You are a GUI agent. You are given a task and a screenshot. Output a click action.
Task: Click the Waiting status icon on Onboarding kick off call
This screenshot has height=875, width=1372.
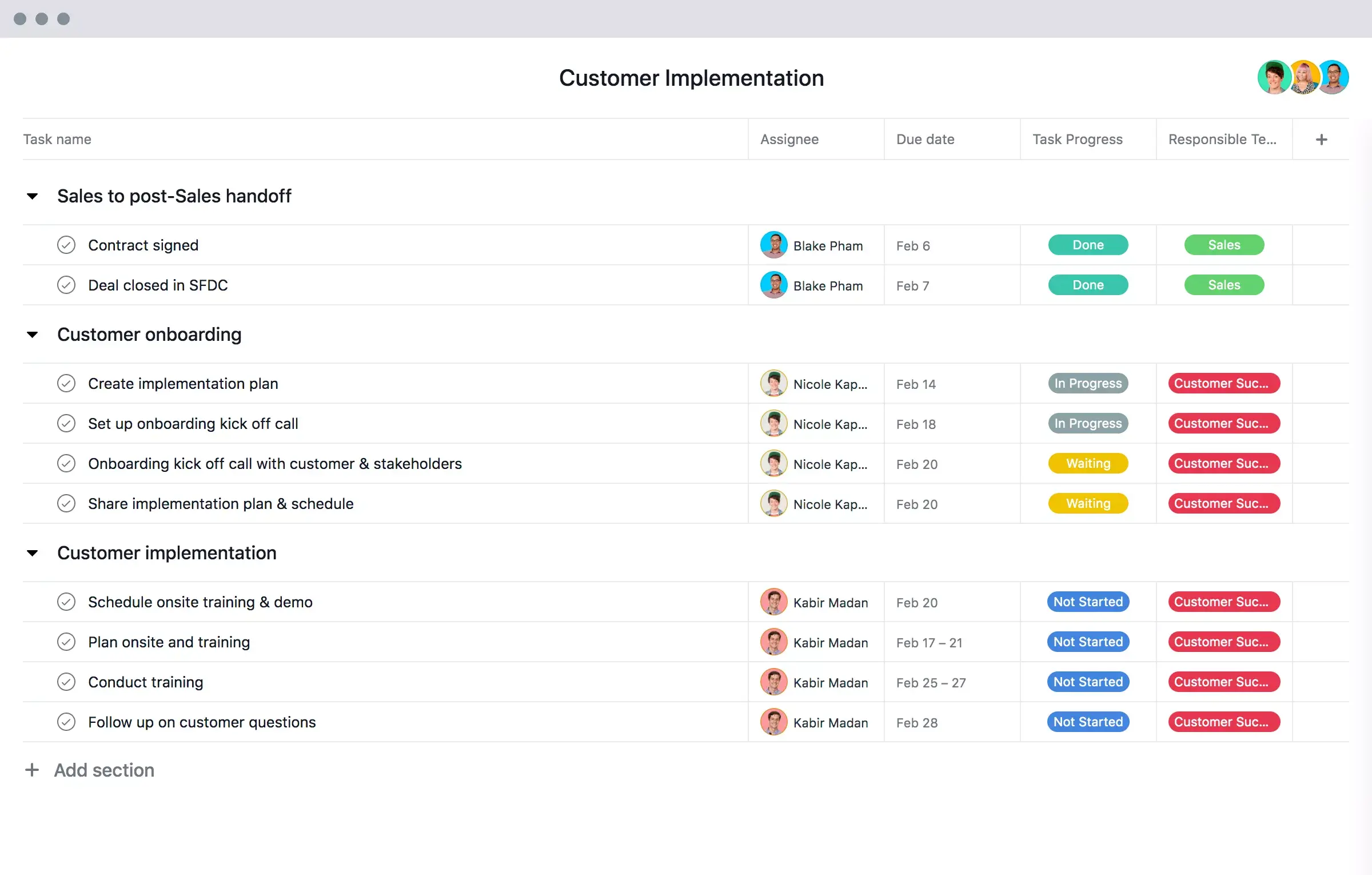(1087, 463)
